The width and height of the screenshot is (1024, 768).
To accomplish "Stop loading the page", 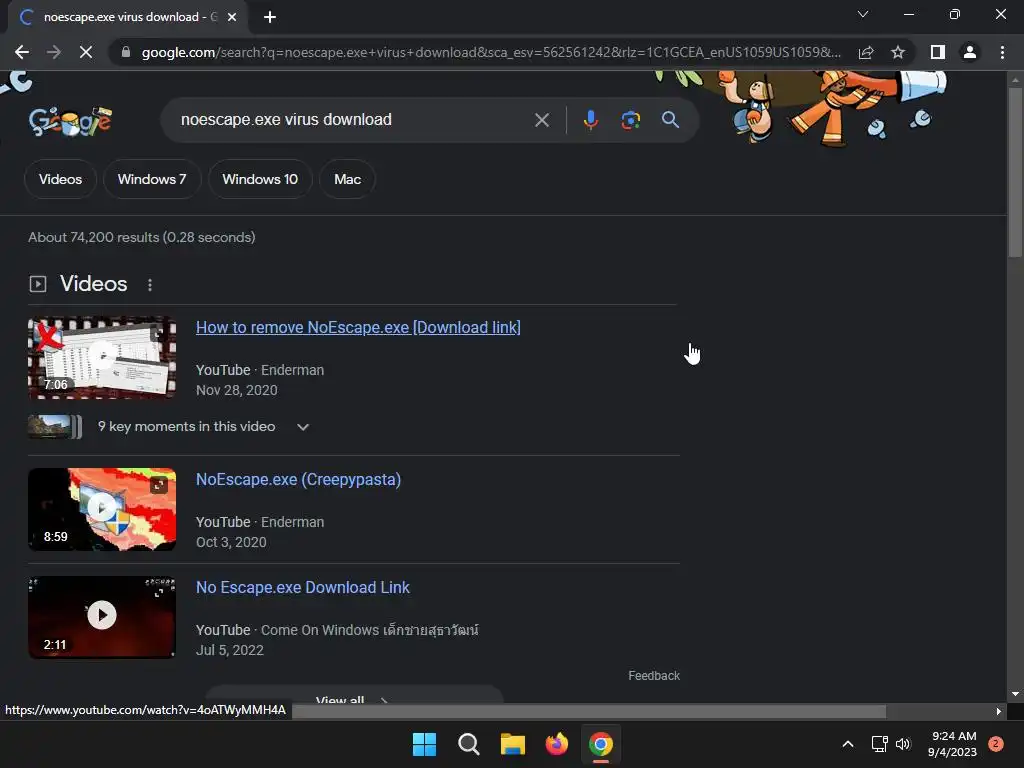I will (x=86, y=52).
